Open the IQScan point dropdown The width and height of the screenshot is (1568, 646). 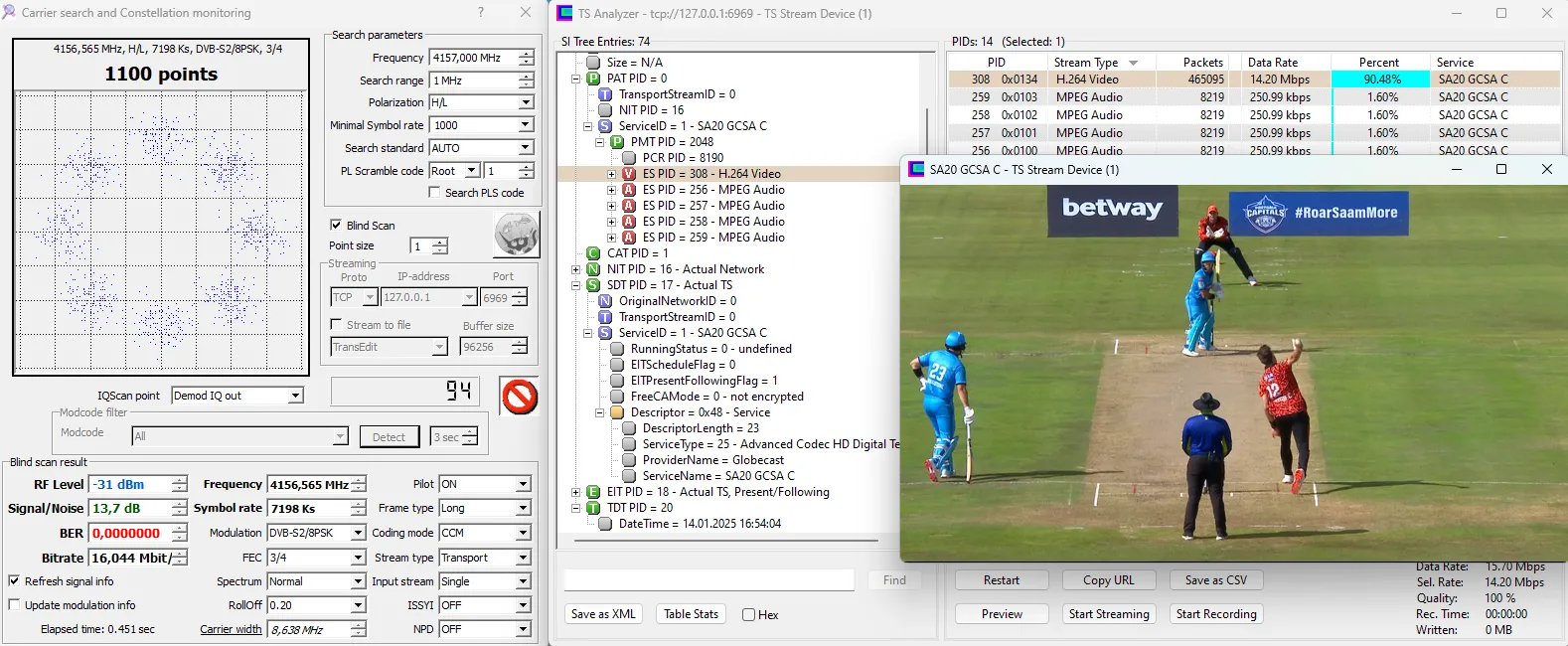[295, 396]
